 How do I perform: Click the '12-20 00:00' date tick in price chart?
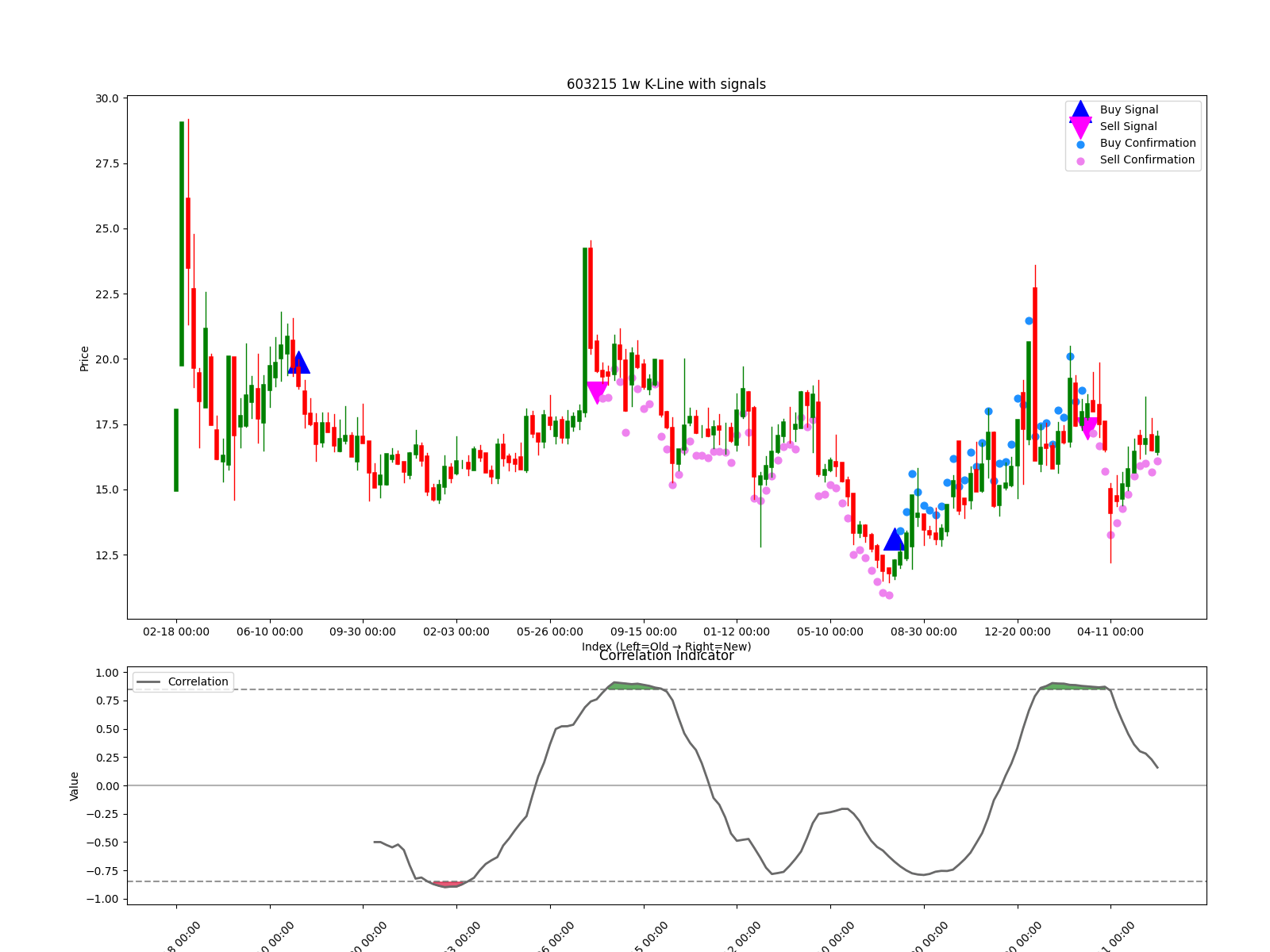(x=1018, y=631)
